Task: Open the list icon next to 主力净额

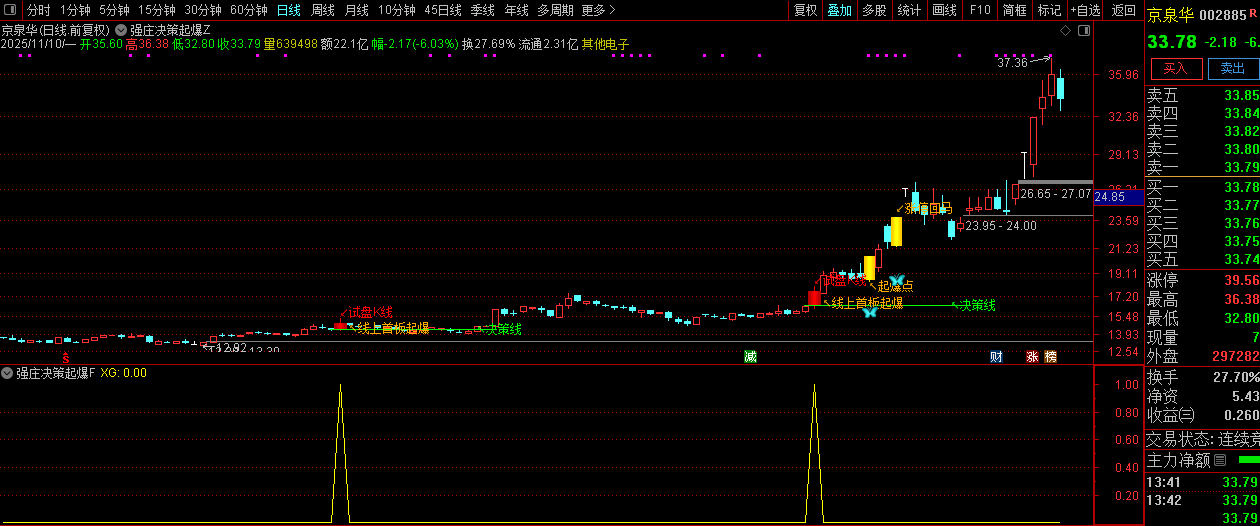Action: [1219, 460]
